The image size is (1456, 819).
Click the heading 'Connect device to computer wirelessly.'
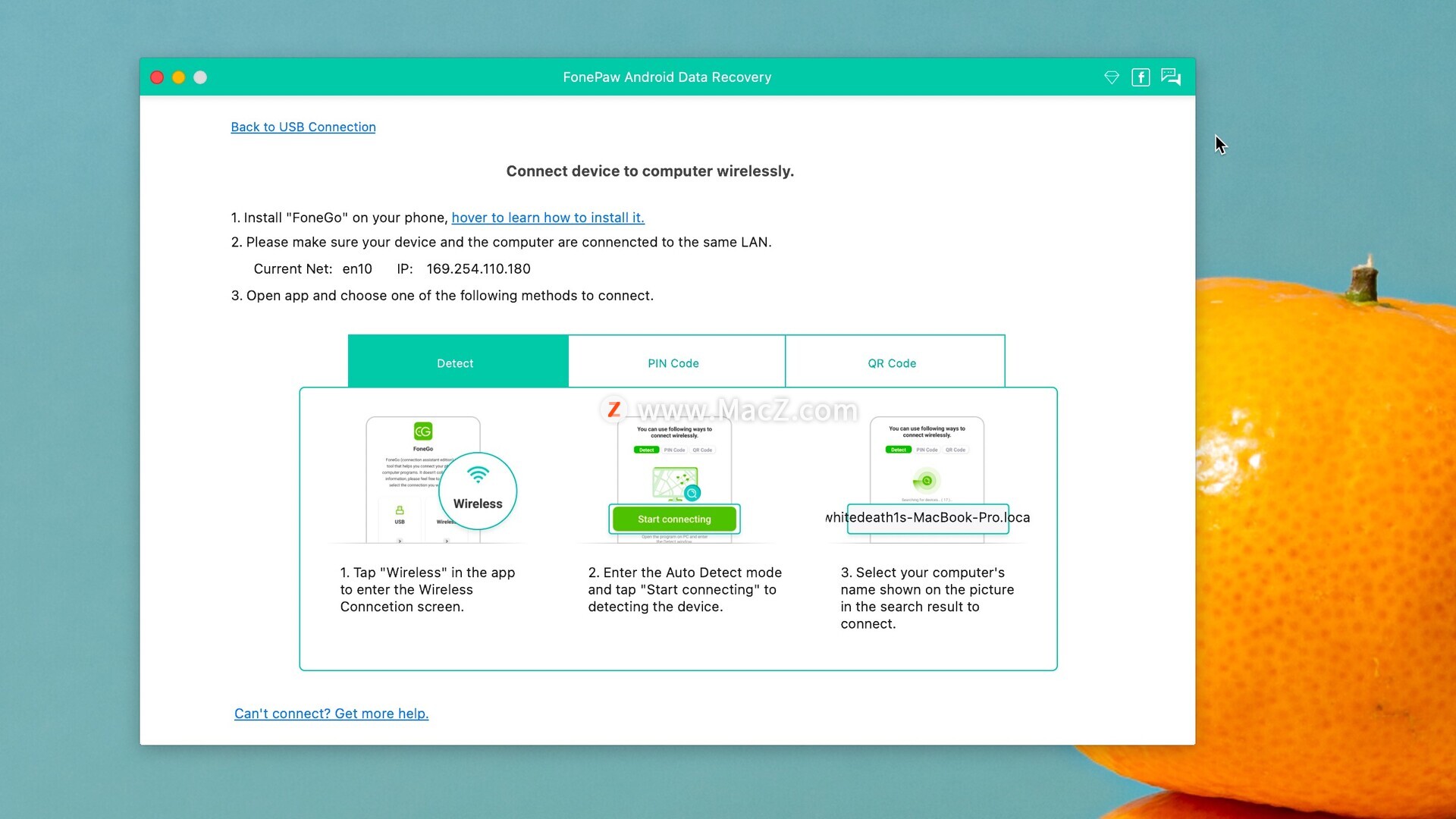click(x=650, y=171)
